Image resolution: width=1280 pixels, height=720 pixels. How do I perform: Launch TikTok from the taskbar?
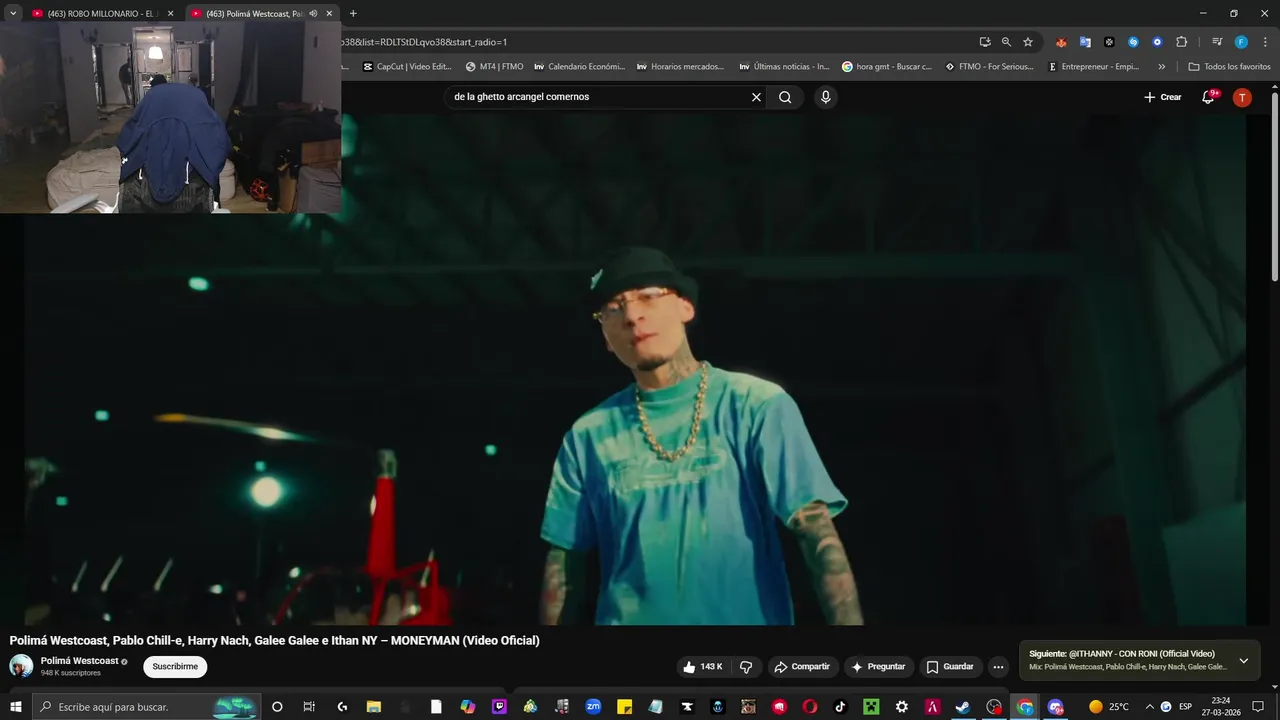click(x=840, y=707)
